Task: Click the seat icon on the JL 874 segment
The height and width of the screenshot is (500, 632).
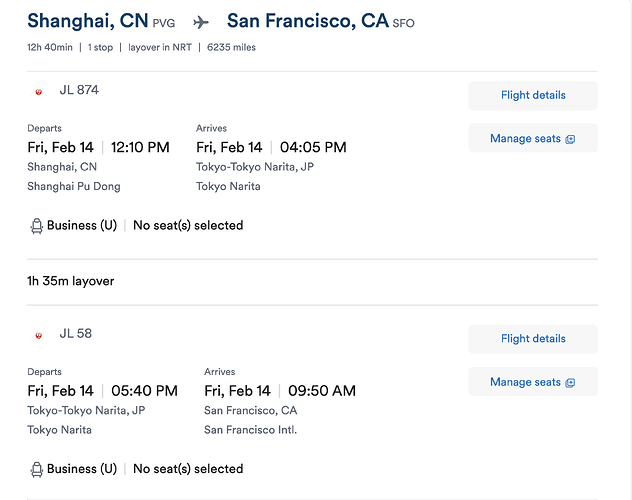Action: (36, 226)
